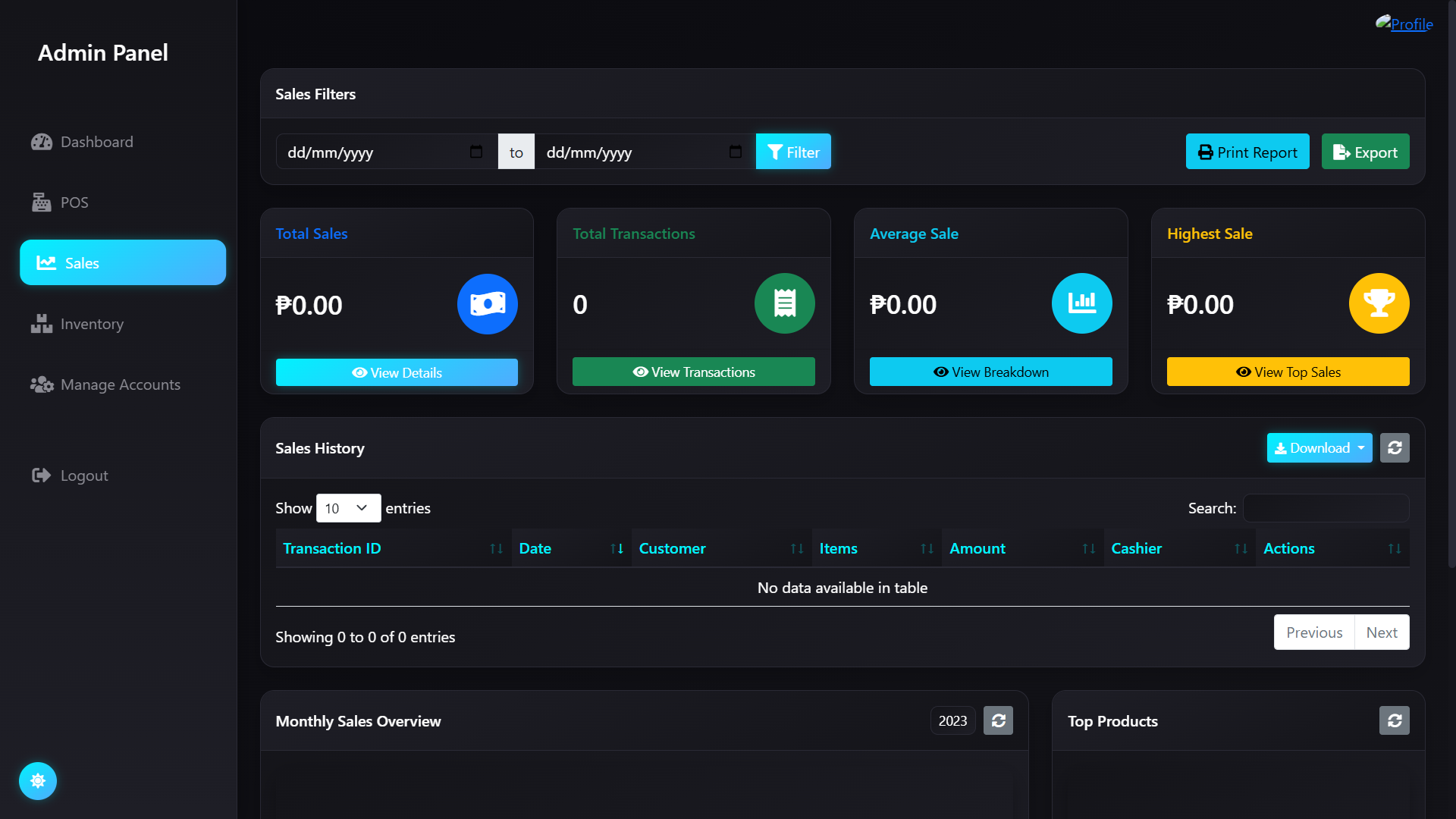1456x819 pixels.
Task: Open Inventory from the sidebar
Action: pyautogui.click(x=92, y=324)
